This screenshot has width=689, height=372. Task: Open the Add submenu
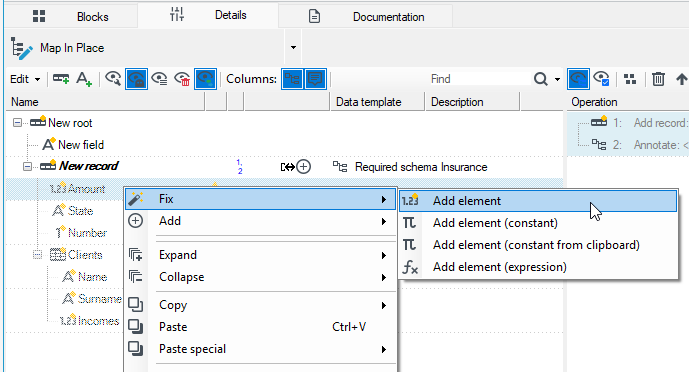pyautogui.click(x=261, y=221)
